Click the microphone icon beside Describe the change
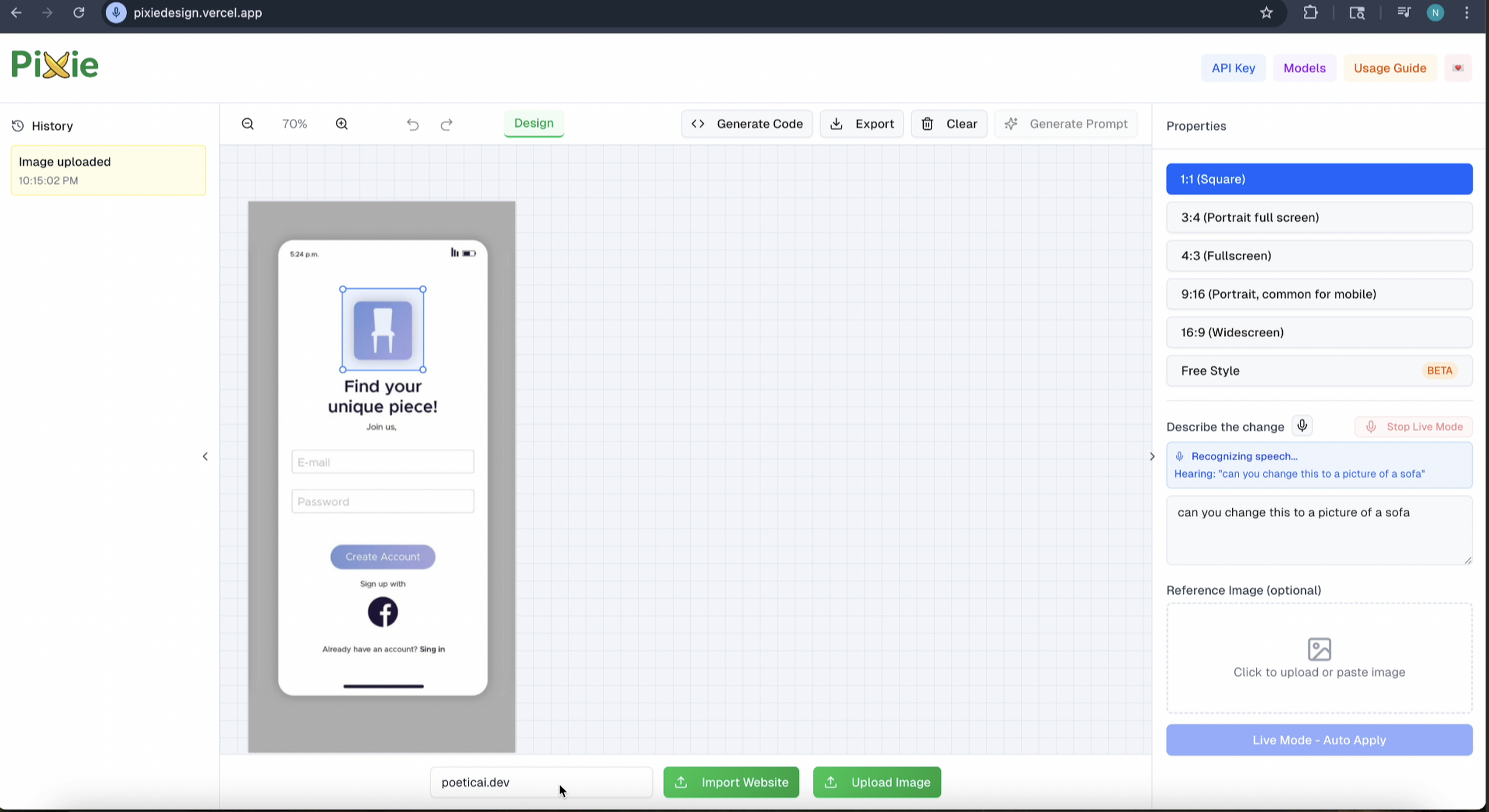The width and height of the screenshot is (1489, 812). (1302, 426)
